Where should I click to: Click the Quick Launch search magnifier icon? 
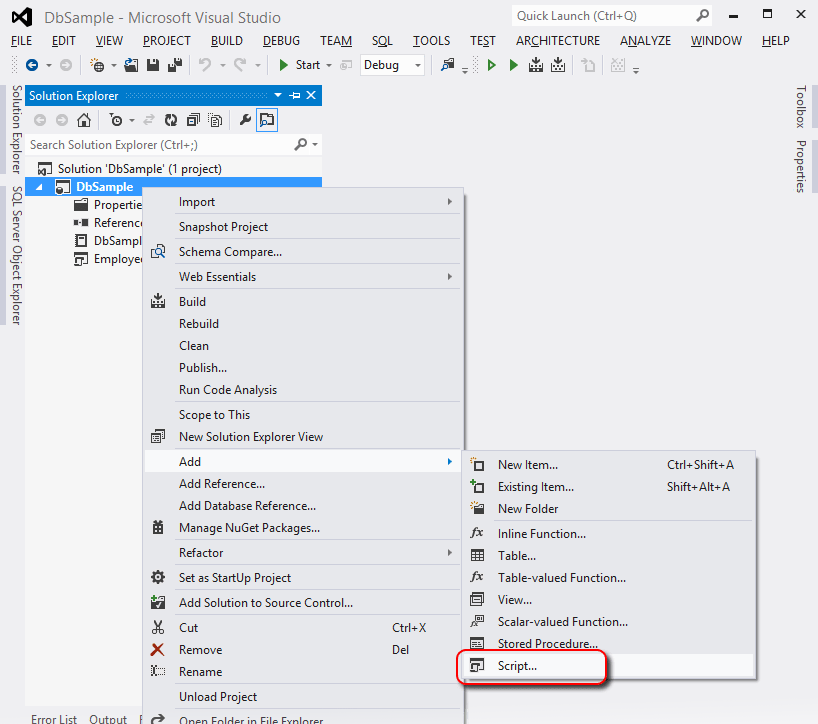tap(702, 16)
